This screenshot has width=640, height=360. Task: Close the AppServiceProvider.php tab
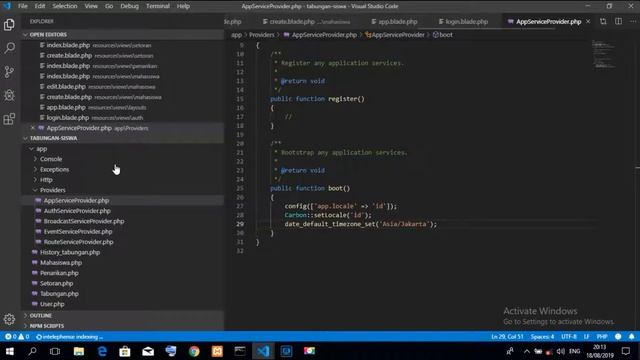[x=588, y=21]
